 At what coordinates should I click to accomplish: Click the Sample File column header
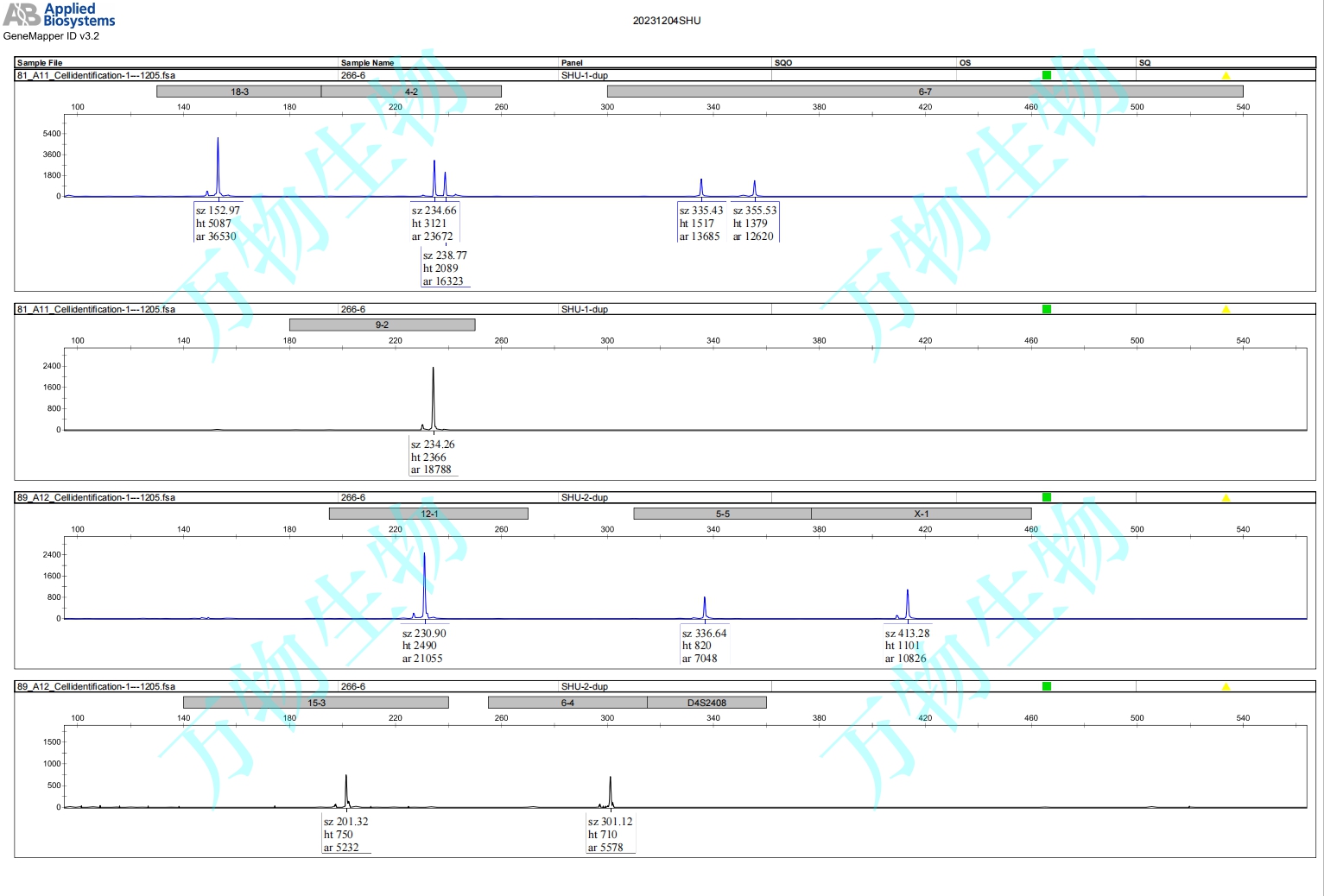pyautogui.click(x=40, y=63)
